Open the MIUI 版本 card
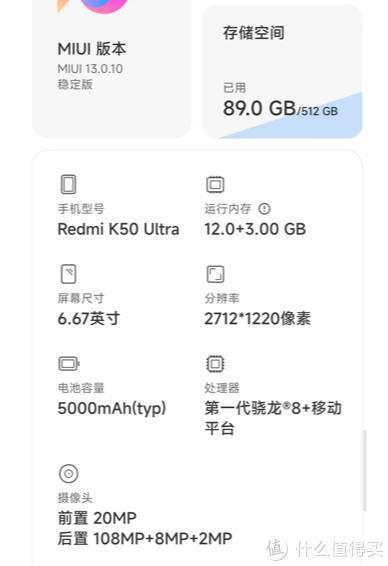Screen dimensions: 388x566 [112, 69]
